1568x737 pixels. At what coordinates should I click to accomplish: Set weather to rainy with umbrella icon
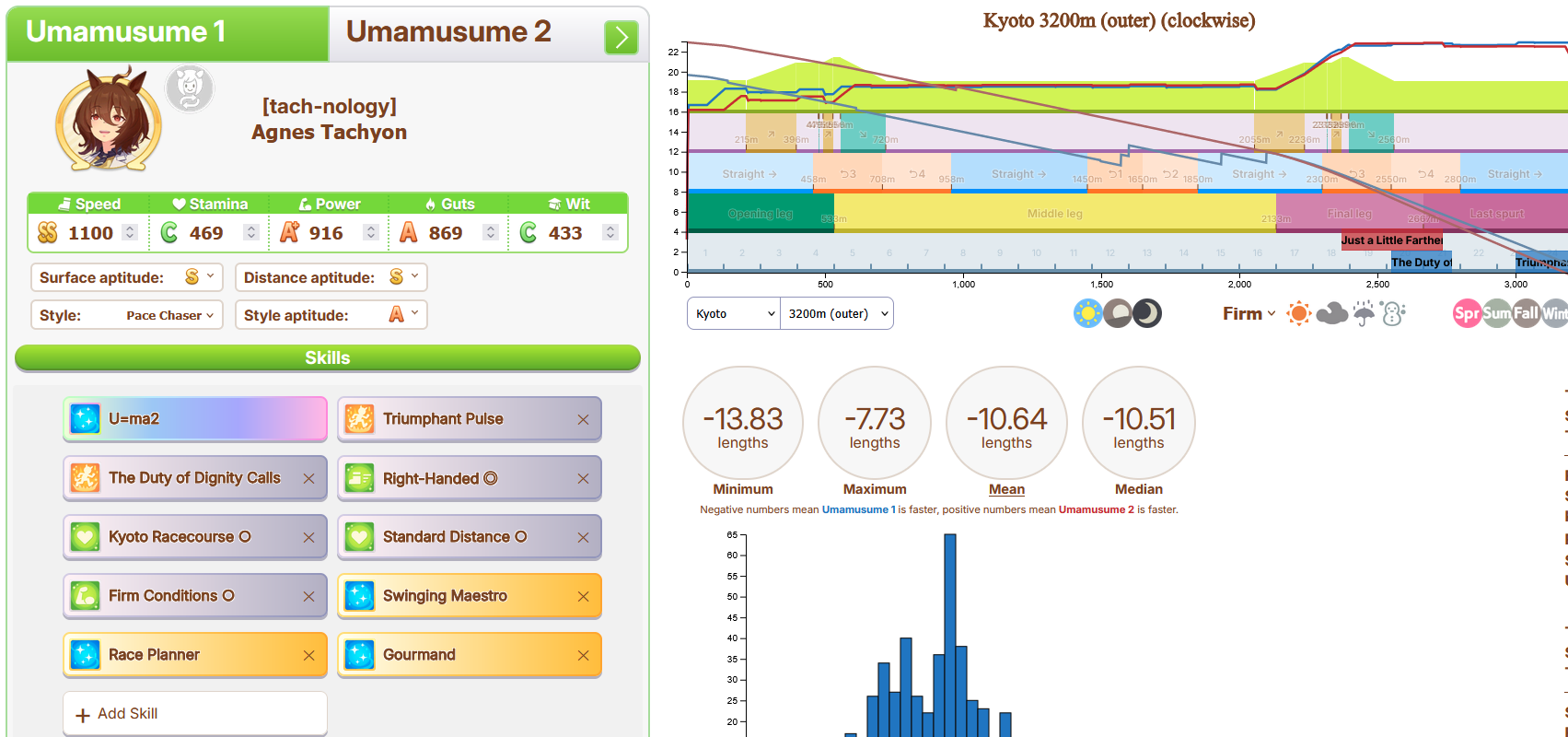point(1364,313)
